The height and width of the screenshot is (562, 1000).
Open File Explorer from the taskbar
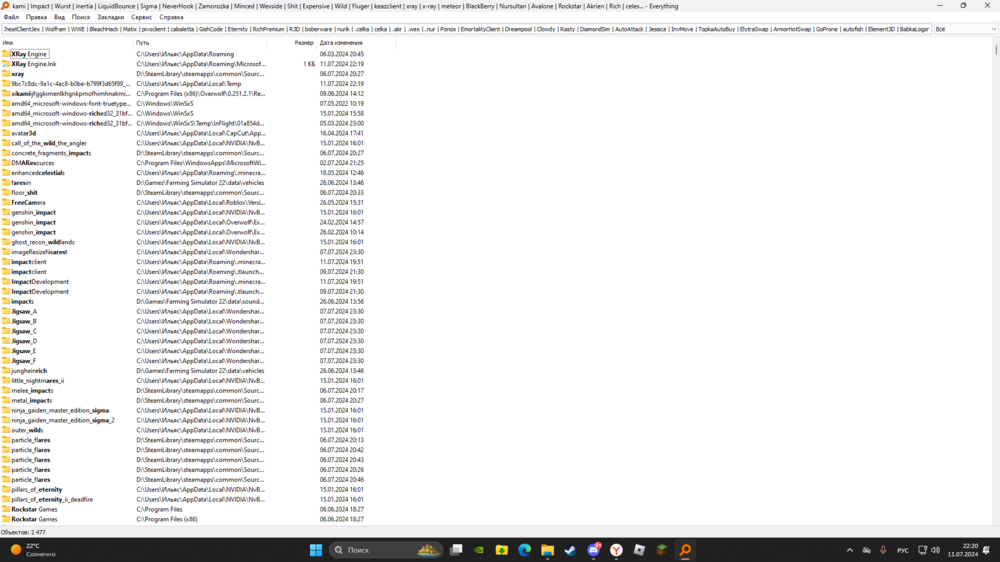coord(548,550)
